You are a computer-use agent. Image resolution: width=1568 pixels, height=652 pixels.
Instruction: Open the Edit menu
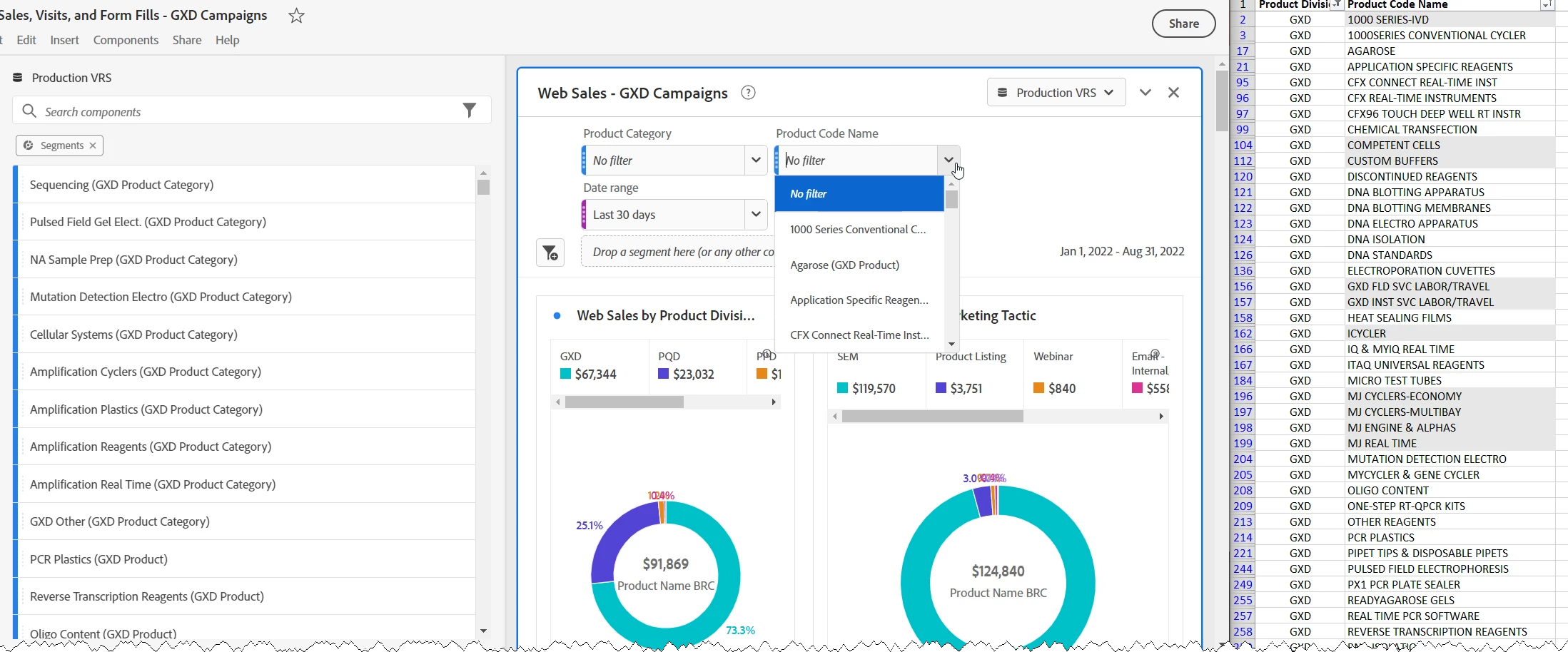coord(26,40)
